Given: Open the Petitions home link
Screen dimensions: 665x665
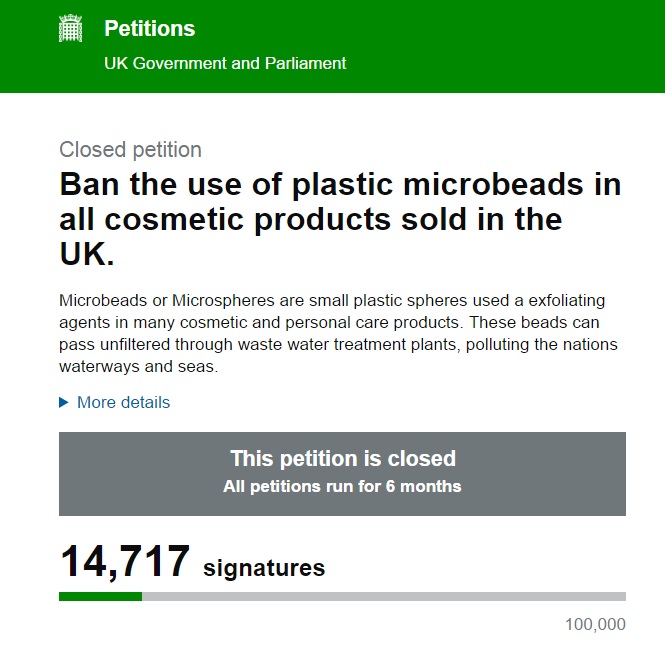Looking at the screenshot, I should (149, 29).
